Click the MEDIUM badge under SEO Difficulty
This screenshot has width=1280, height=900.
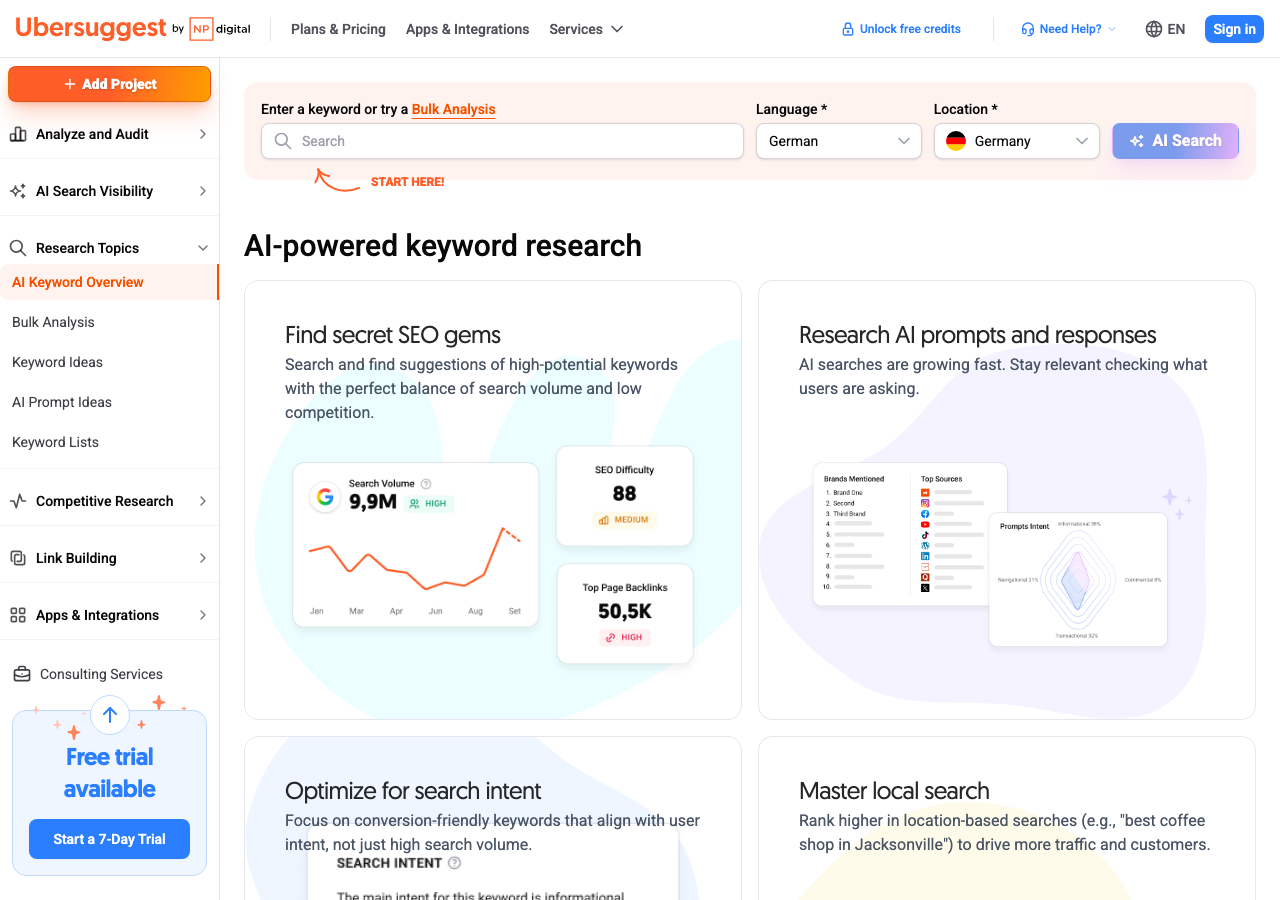tap(624, 520)
